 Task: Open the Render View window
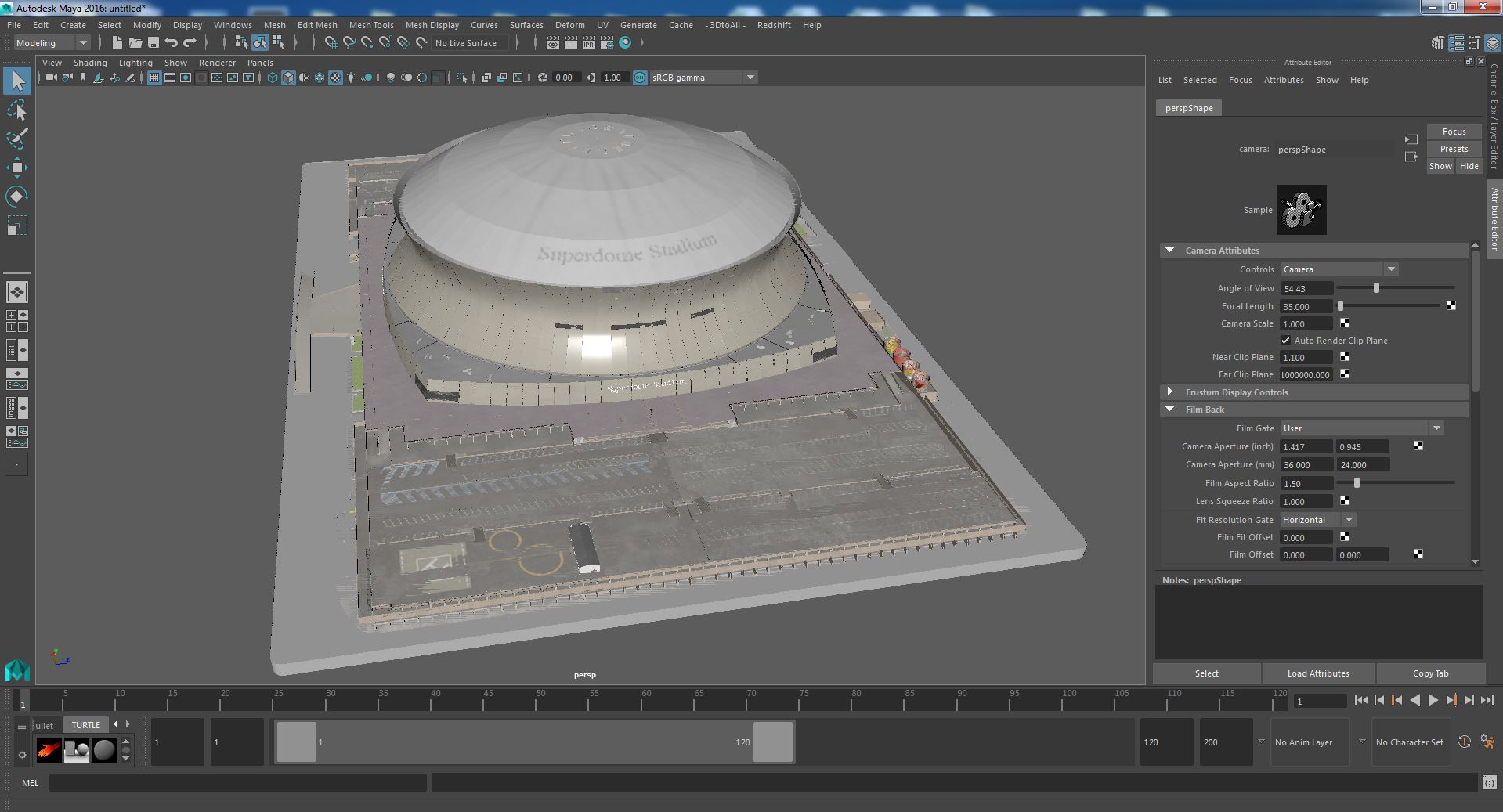tap(553, 43)
